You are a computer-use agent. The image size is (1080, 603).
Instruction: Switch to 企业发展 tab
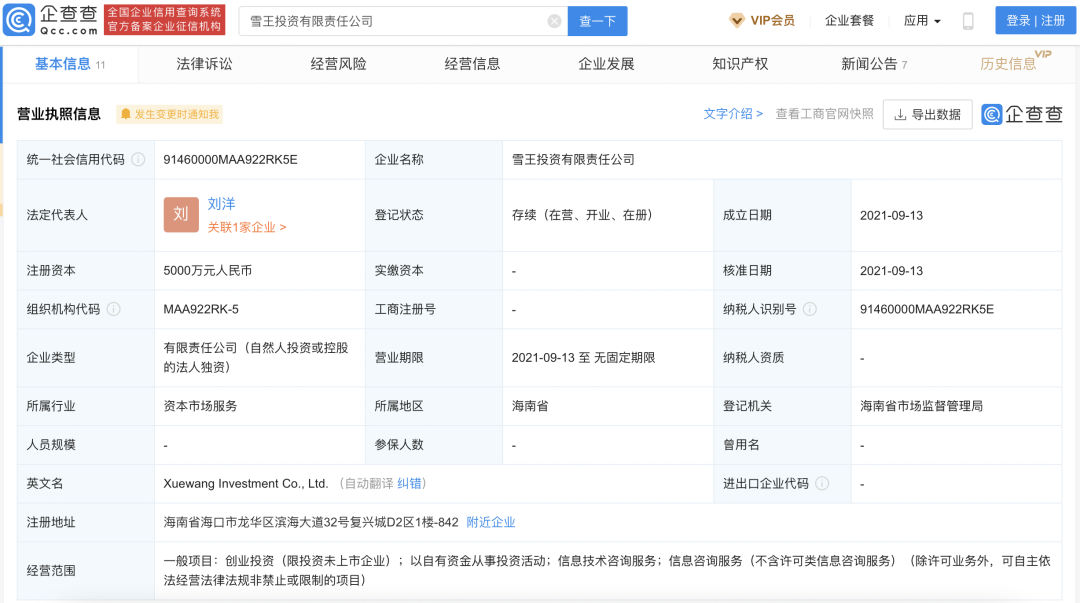[606, 64]
